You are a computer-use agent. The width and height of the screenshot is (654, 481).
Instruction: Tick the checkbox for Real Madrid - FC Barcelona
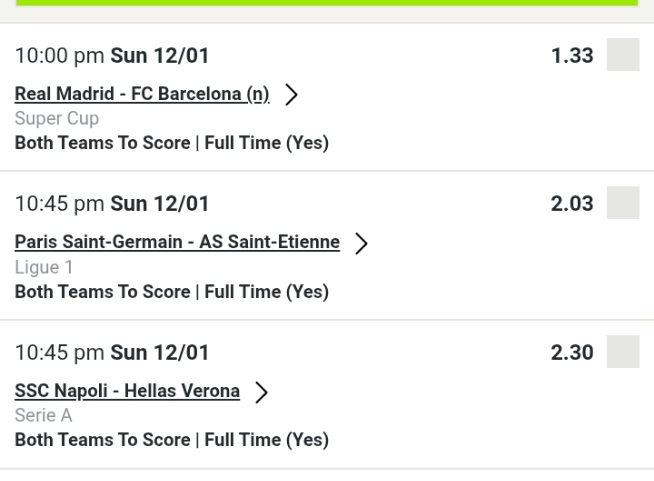coord(623,55)
